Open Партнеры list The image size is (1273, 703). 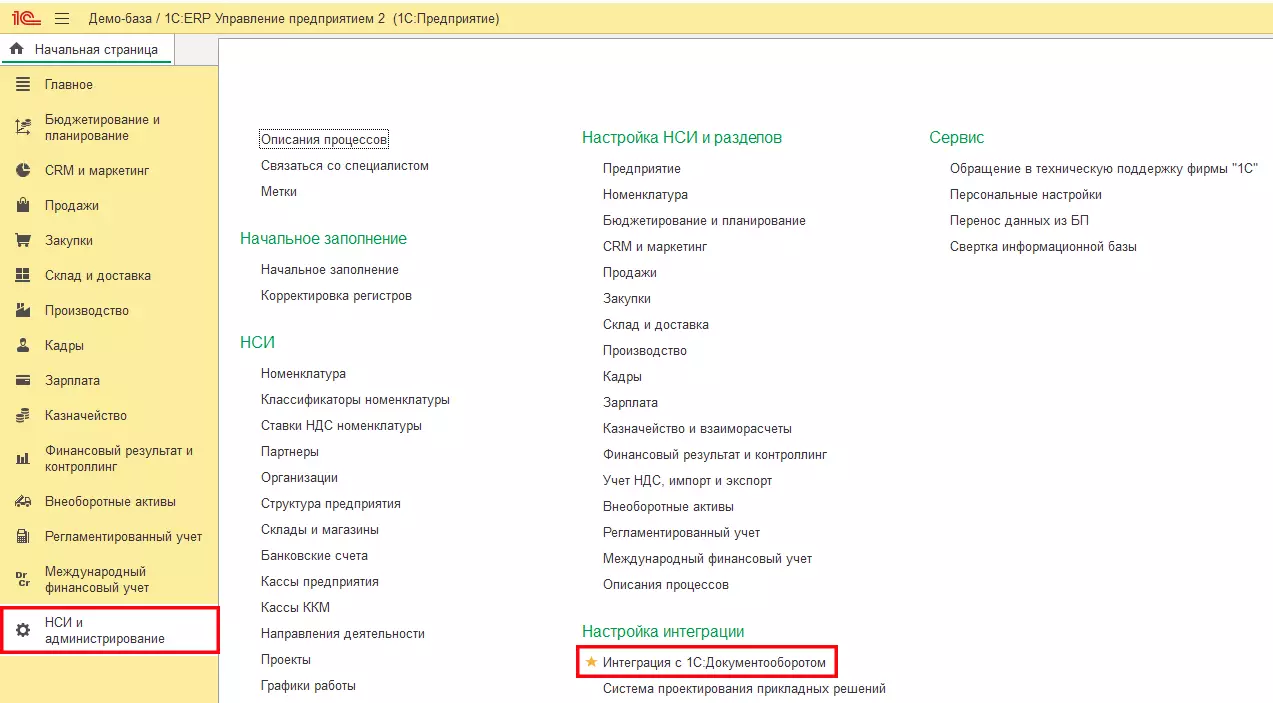point(290,452)
